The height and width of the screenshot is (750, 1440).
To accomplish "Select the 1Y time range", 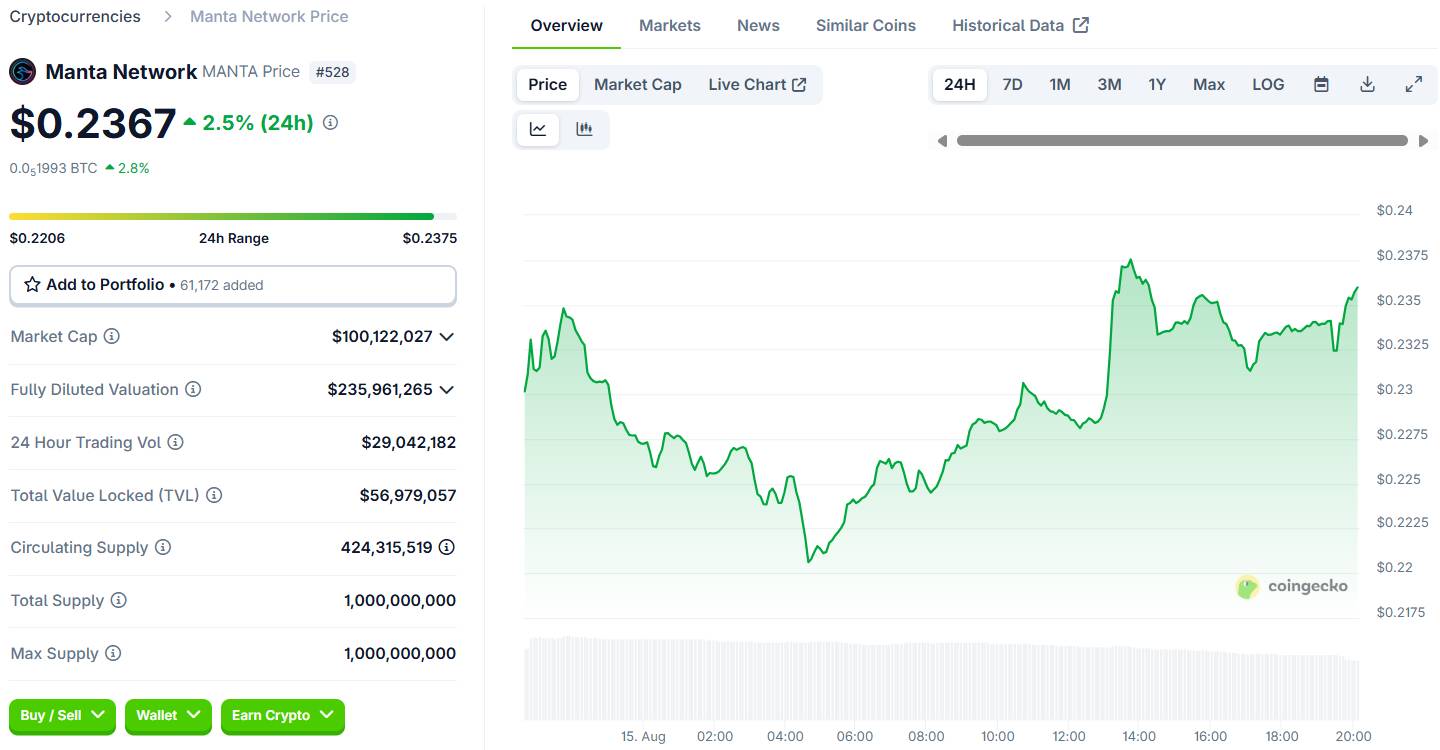I will pyautogui.click(x=1157, y=85).
